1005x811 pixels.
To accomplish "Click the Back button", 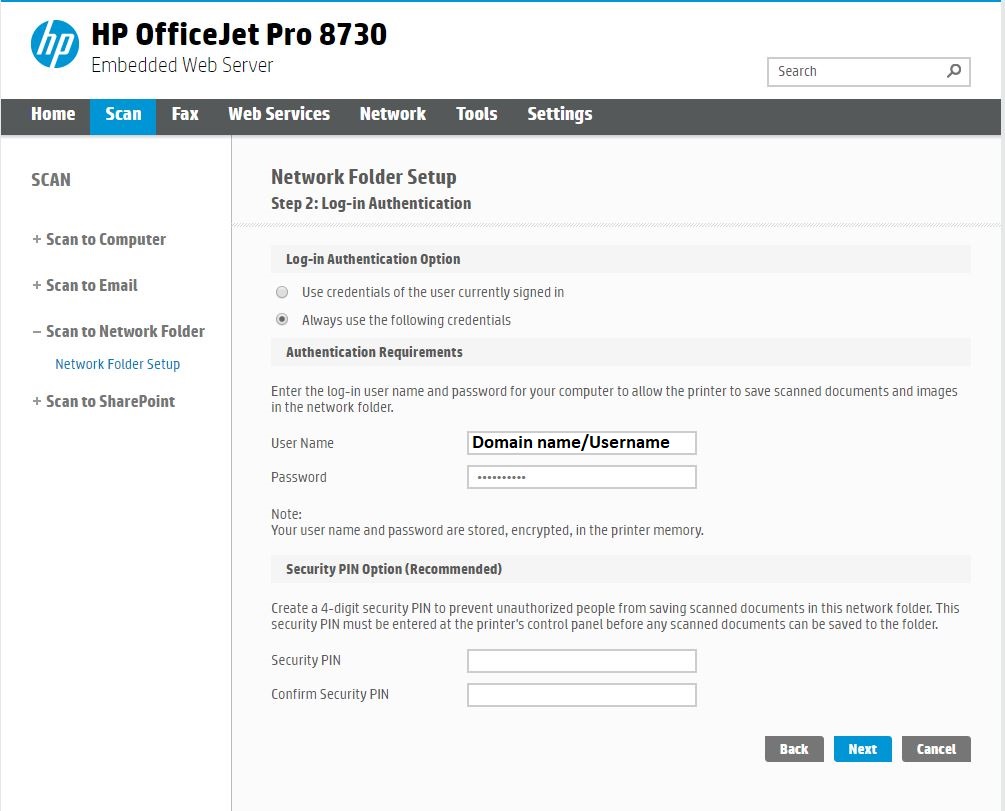I will click(x=794, y=749).
